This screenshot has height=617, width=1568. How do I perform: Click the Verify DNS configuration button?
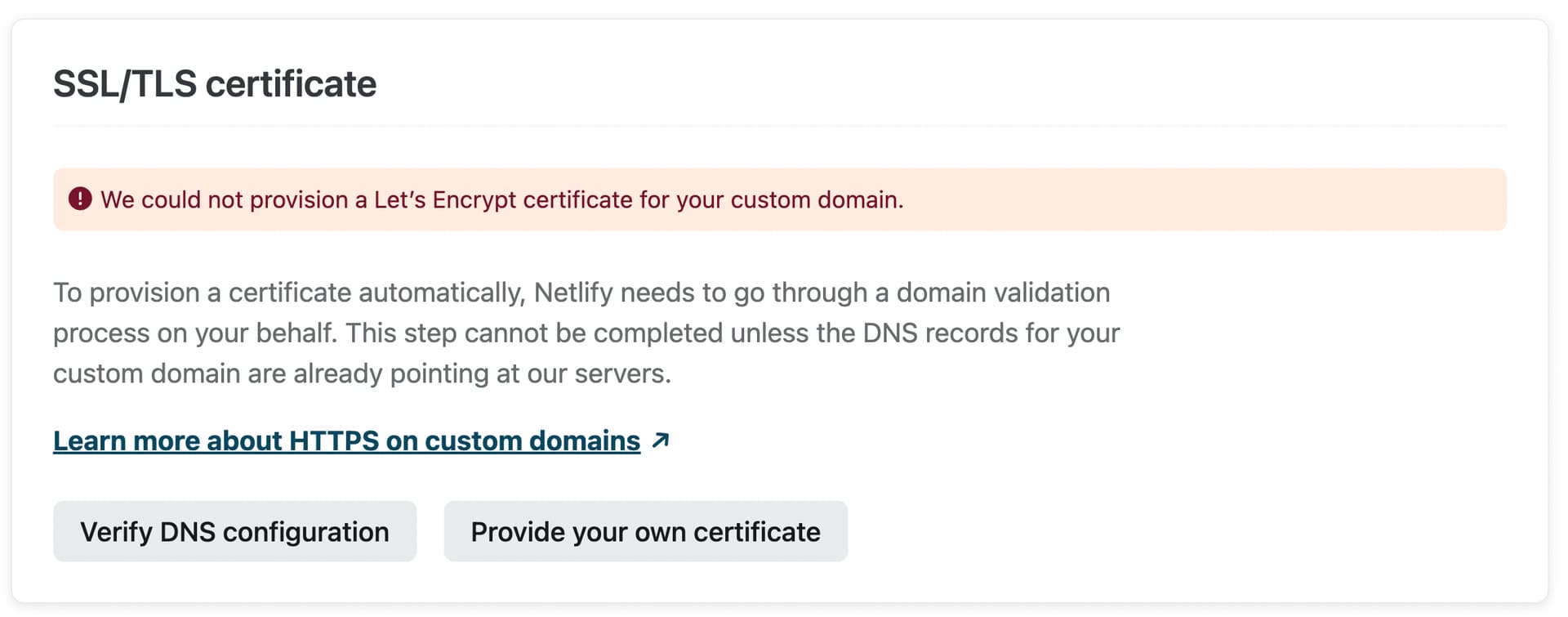(x=234, y=531)
